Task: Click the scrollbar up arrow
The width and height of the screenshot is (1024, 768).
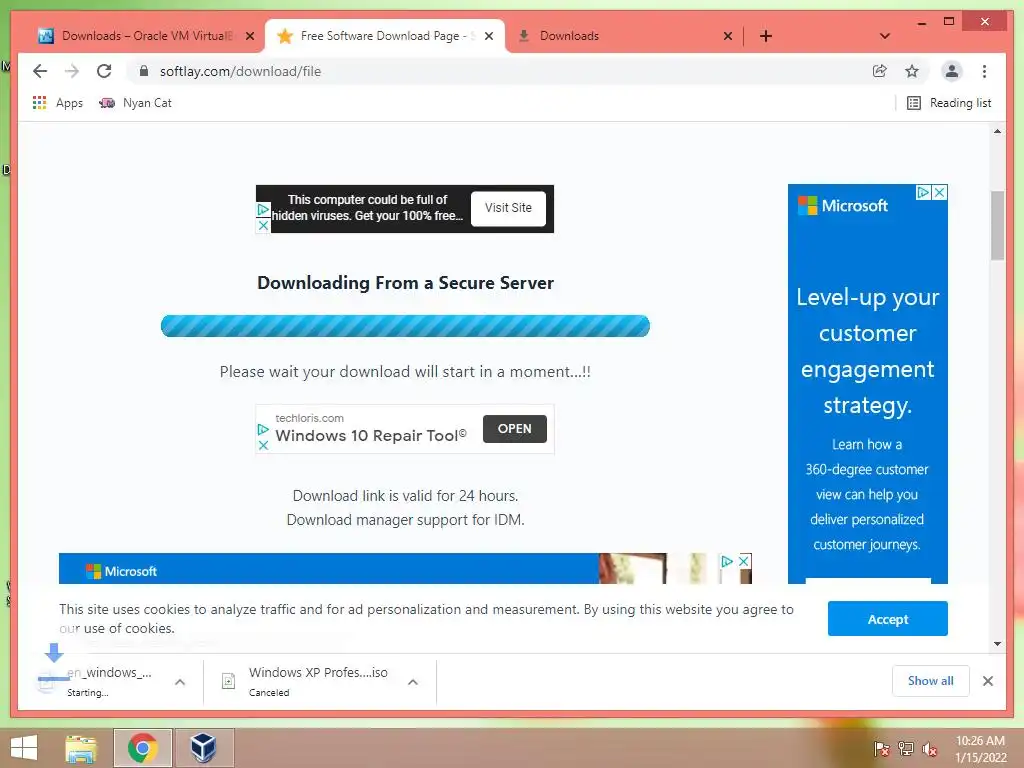Action: tap(997, 131)
